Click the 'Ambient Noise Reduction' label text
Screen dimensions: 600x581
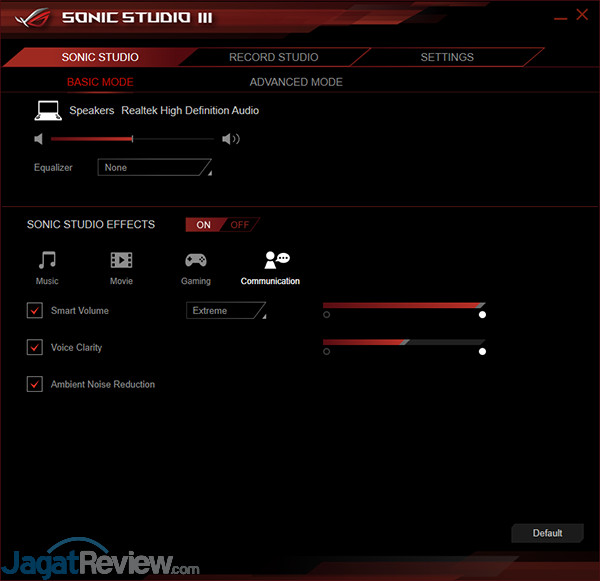[x=103, y=384]
